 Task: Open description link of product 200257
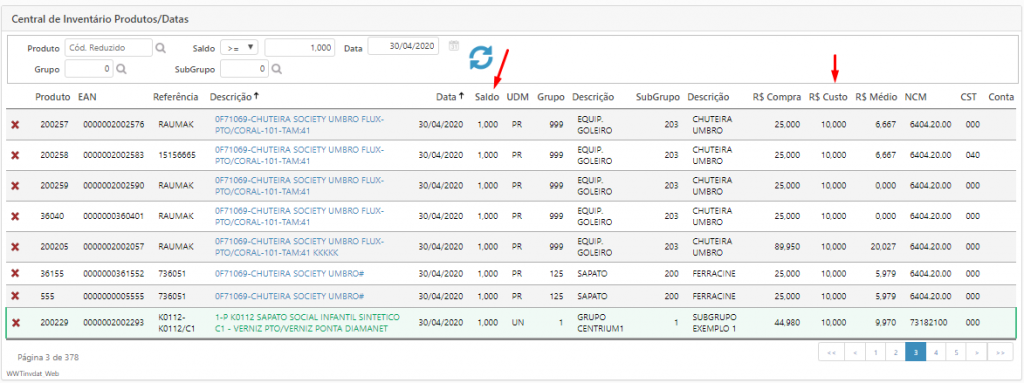pos(299,125)
